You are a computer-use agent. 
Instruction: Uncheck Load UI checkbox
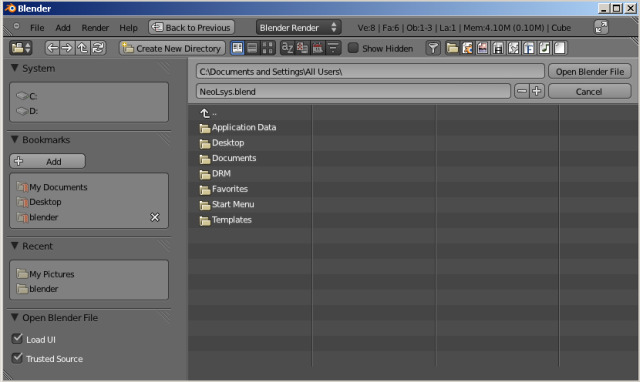pos(17,338)
